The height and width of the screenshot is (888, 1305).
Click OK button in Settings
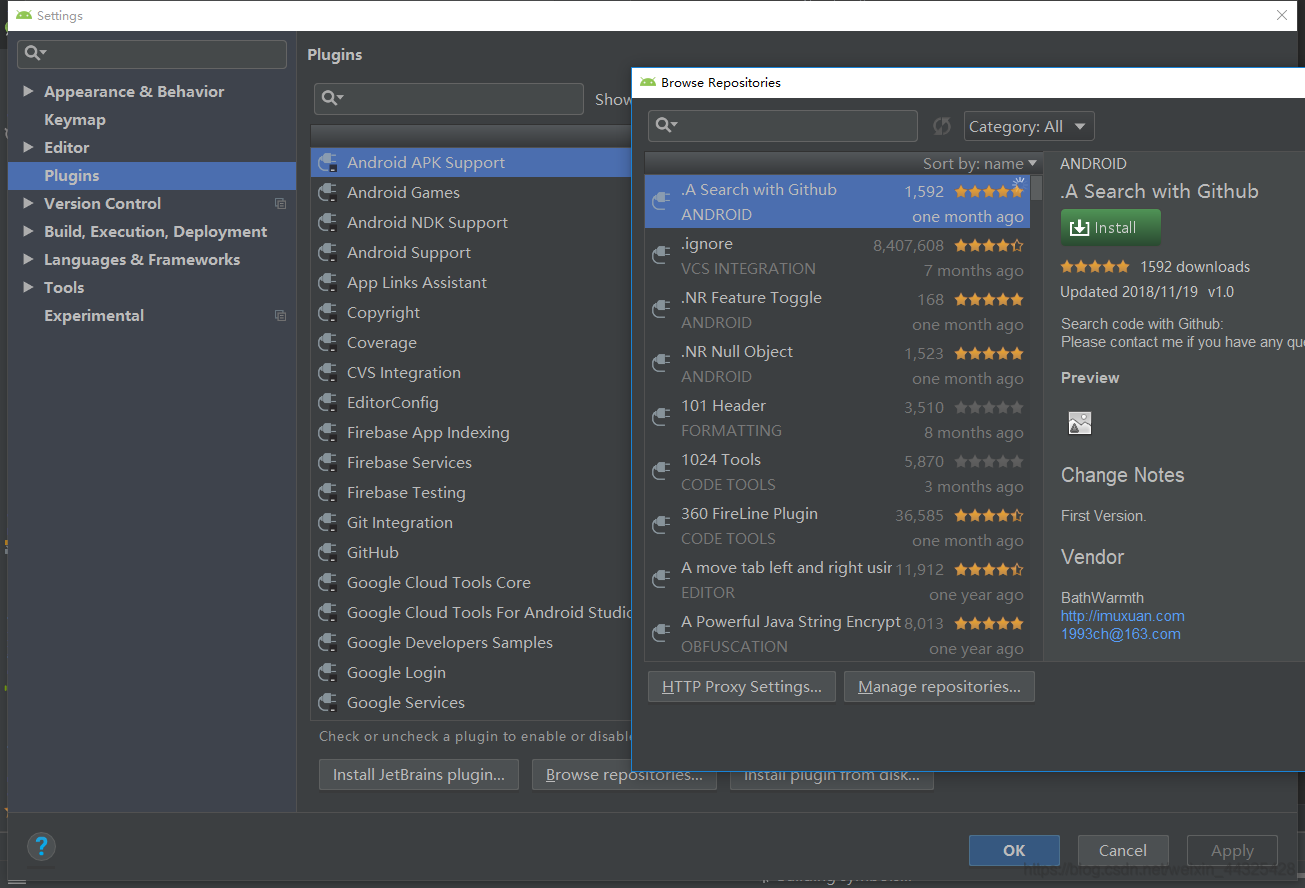pyautogui.click(x=1014, y=850)
